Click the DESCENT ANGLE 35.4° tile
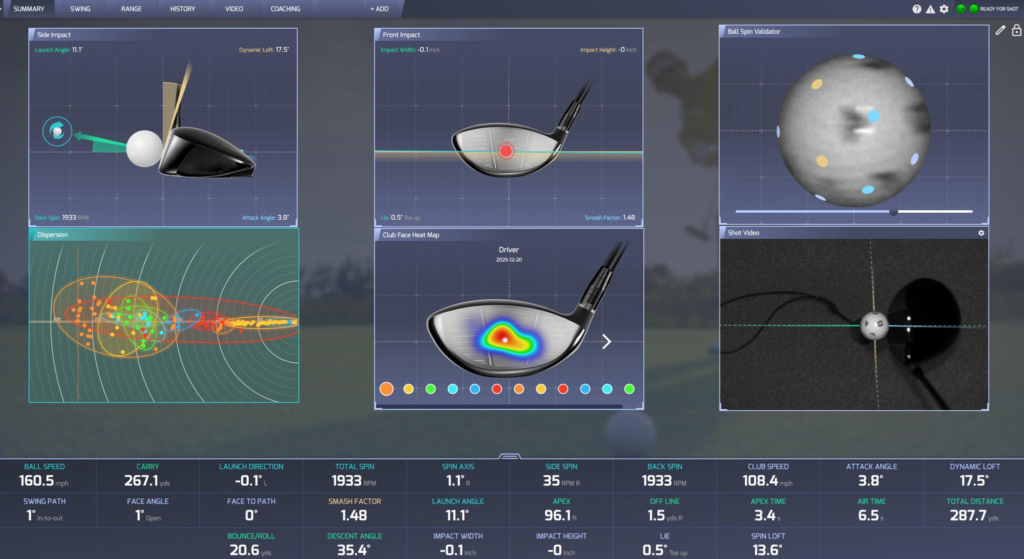The width and height of the screenshot is (1024, 559). pos(355,545)
